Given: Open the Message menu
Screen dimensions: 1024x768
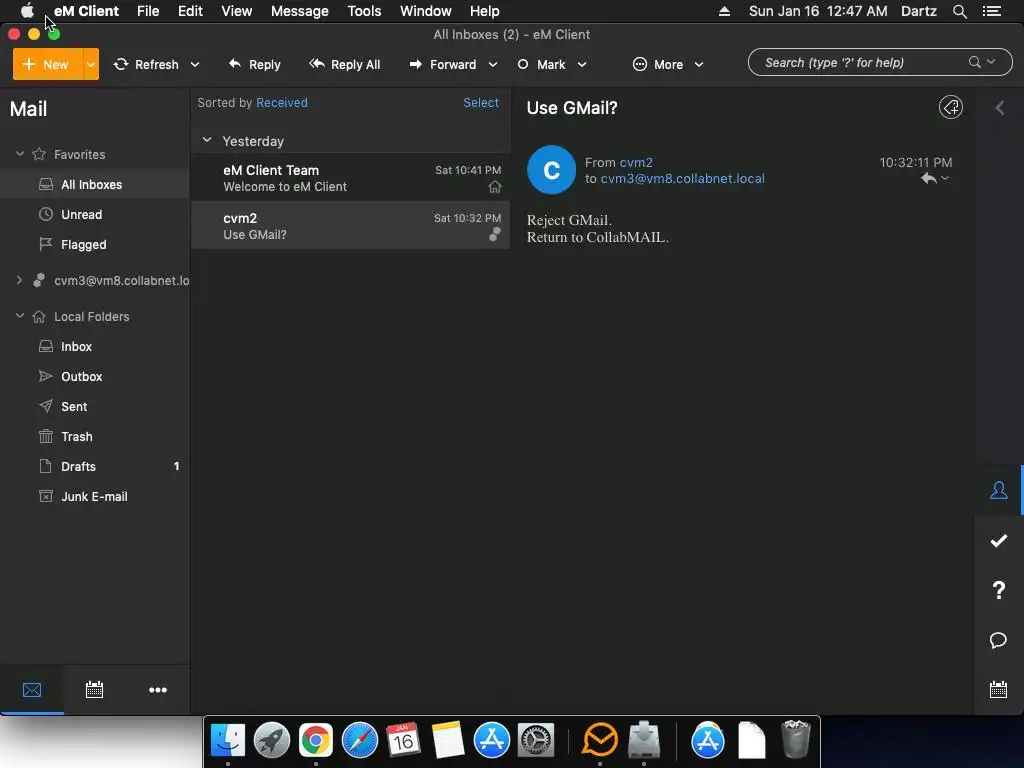Looking at the screenshot, I should pos(300,11).
